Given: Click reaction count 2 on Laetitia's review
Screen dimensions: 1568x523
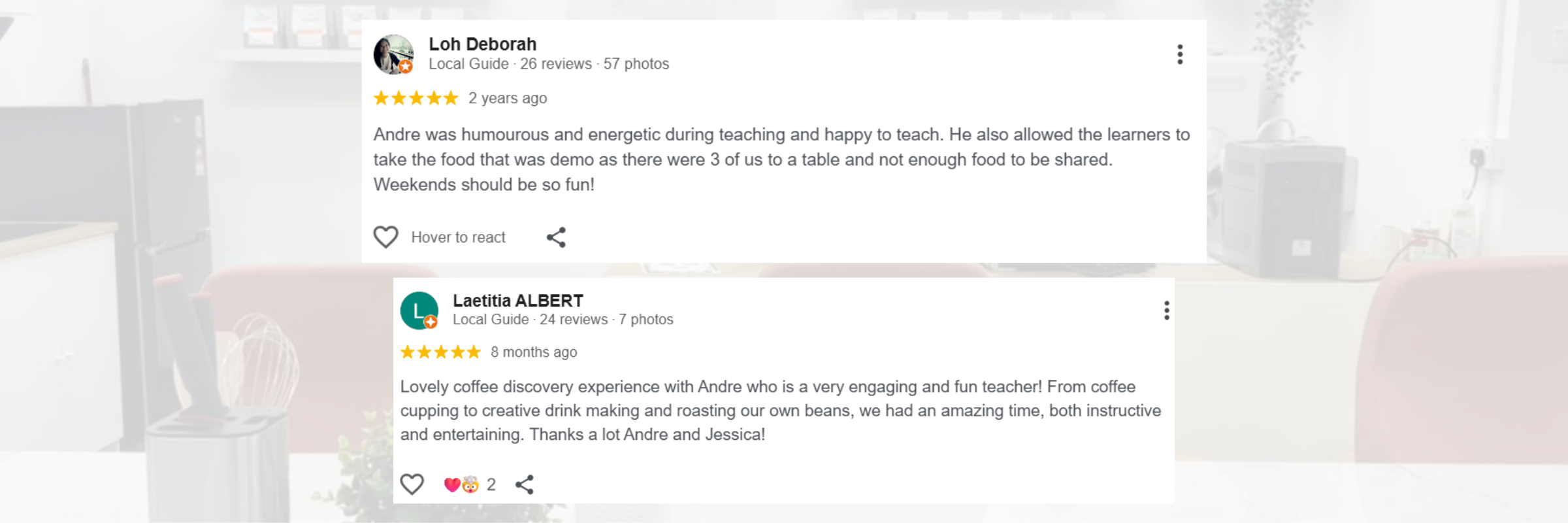Looking at the screenshot, I should [491, 484].
